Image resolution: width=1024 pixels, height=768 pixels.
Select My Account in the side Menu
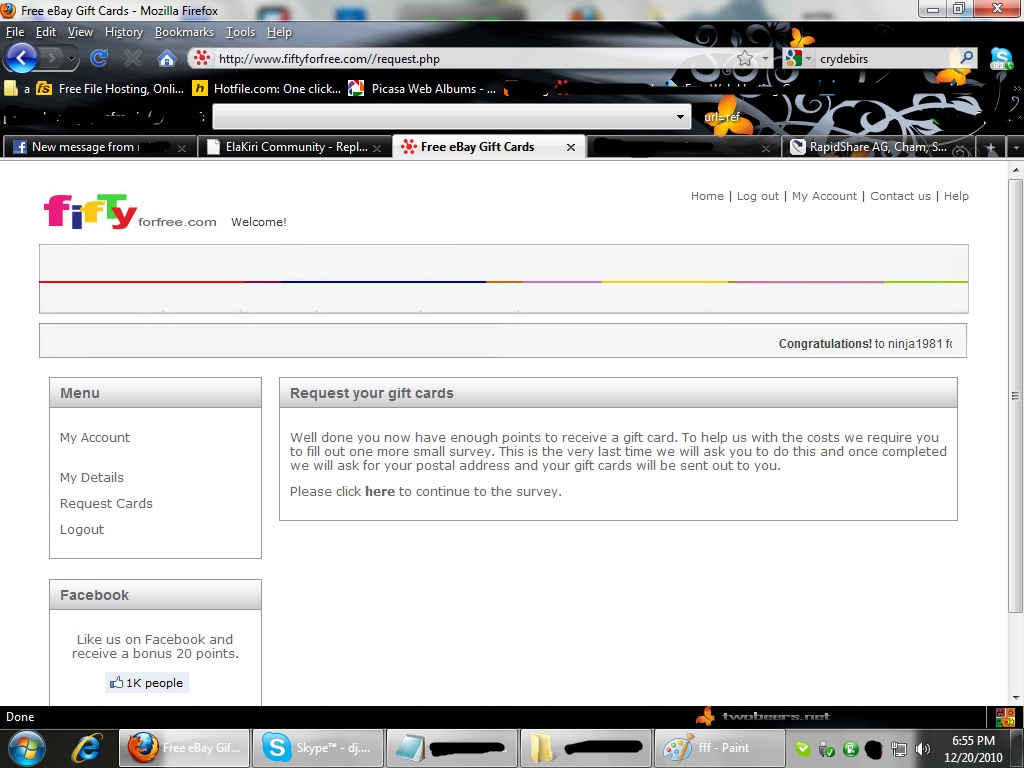pyautogui.click(x=95, y=438)
